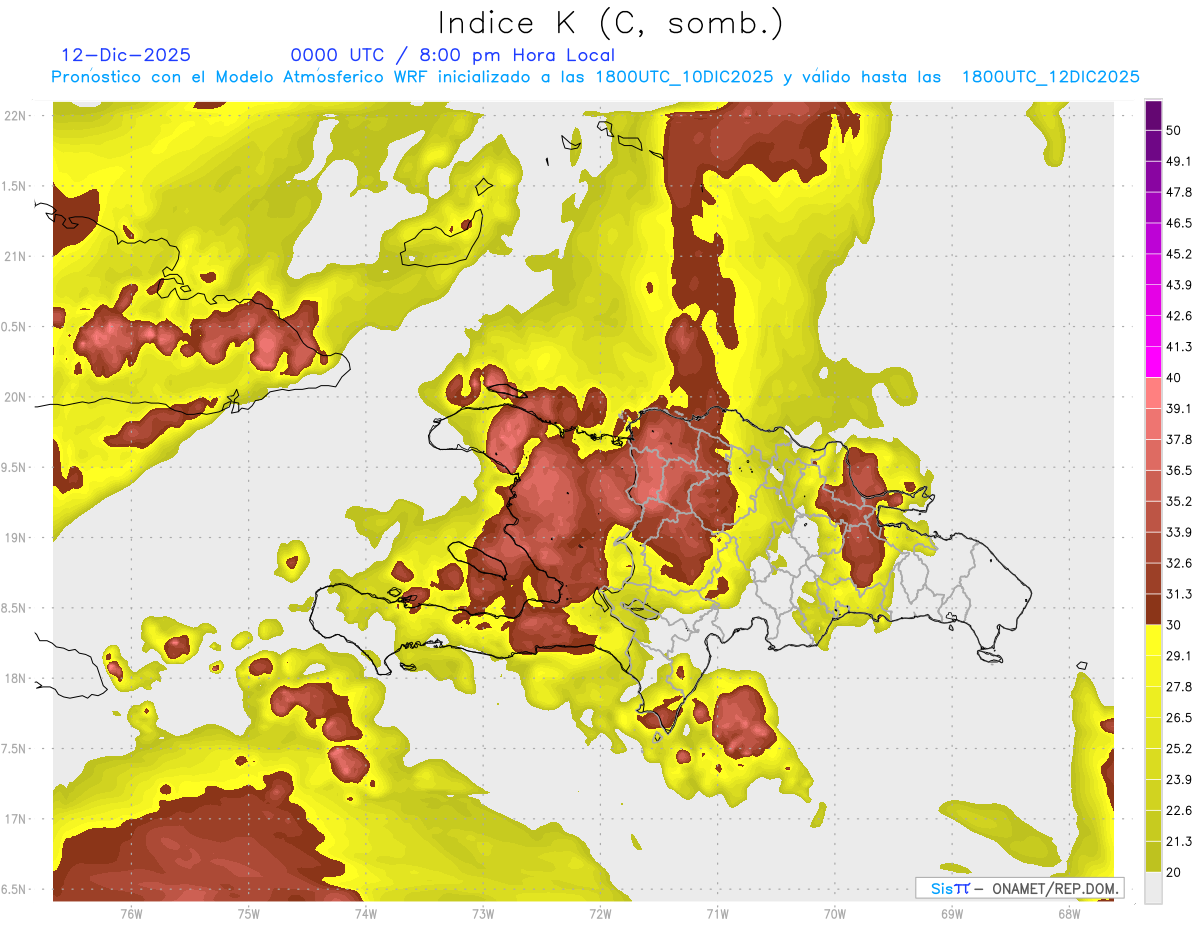1200x927 pixels.
Task: Click the colorbar value "21.3"
Action: tap(1179, 841)
